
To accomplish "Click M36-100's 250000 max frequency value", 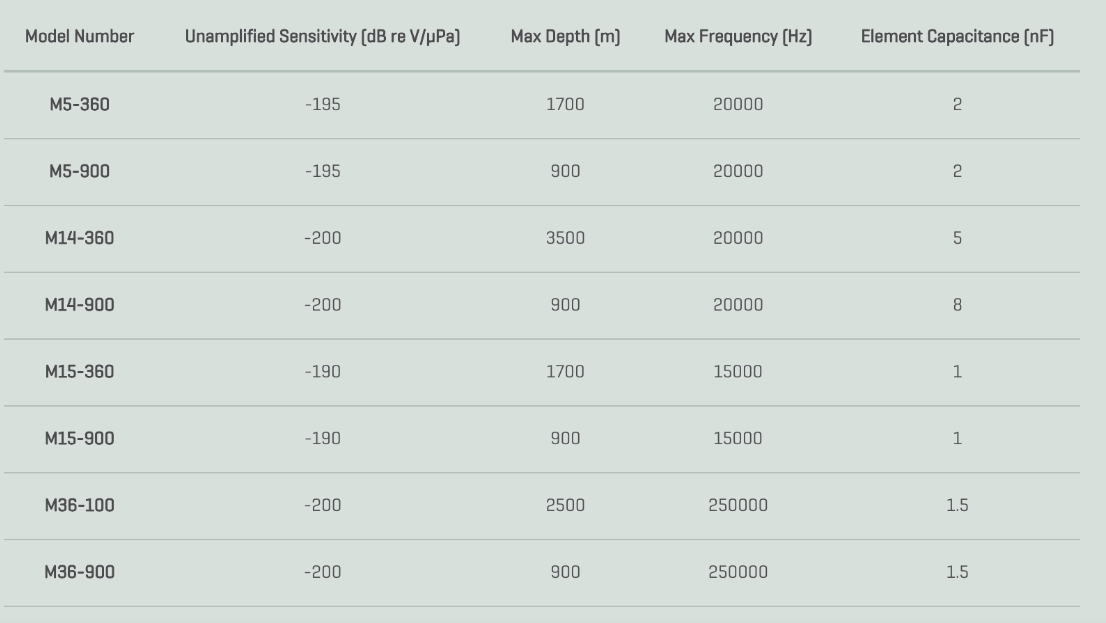I will [738, 505].
